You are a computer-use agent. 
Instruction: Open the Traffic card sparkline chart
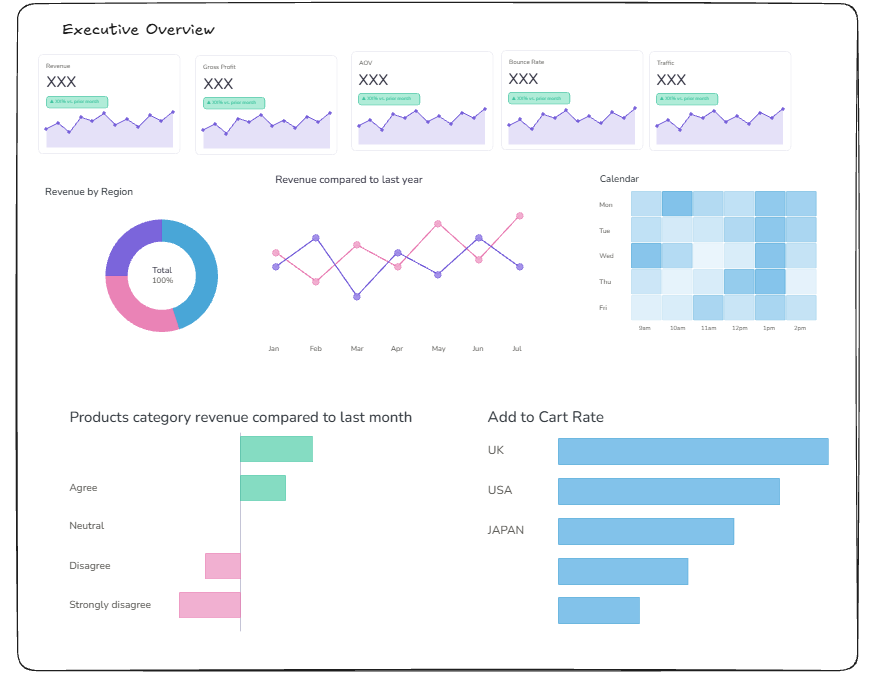[x=720, y=126]
